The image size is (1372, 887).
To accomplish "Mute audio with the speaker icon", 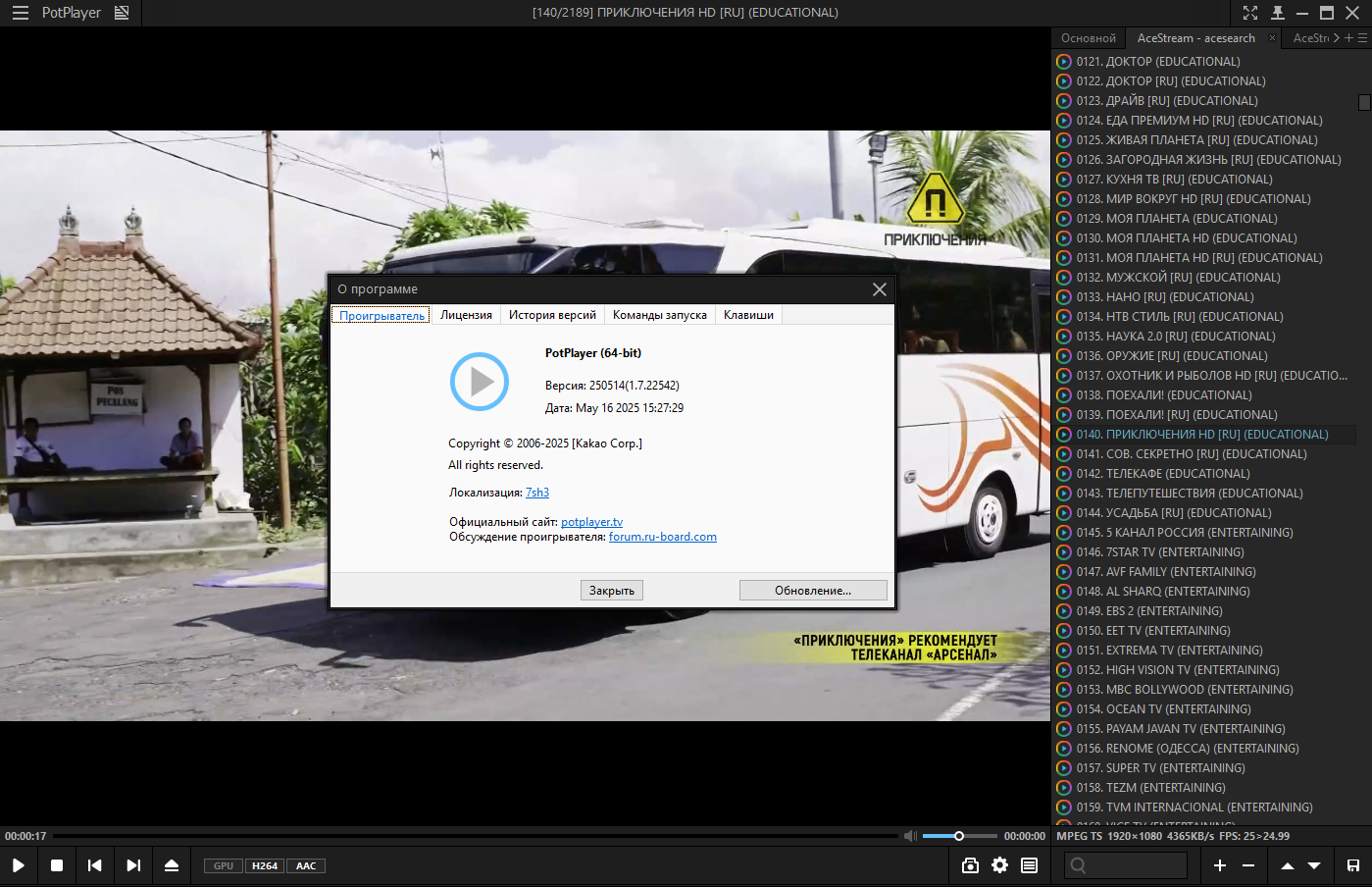I will click(x=910, y=836).
